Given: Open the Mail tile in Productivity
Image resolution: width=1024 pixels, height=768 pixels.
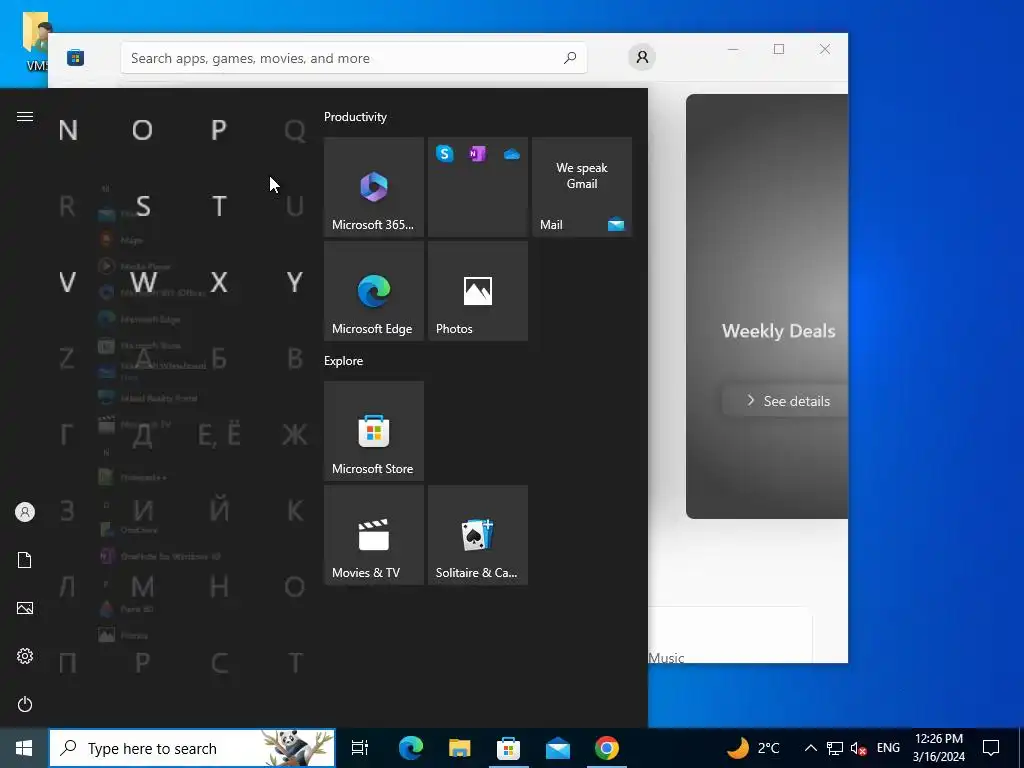Looking at the screenshot, I should (582, 187).
